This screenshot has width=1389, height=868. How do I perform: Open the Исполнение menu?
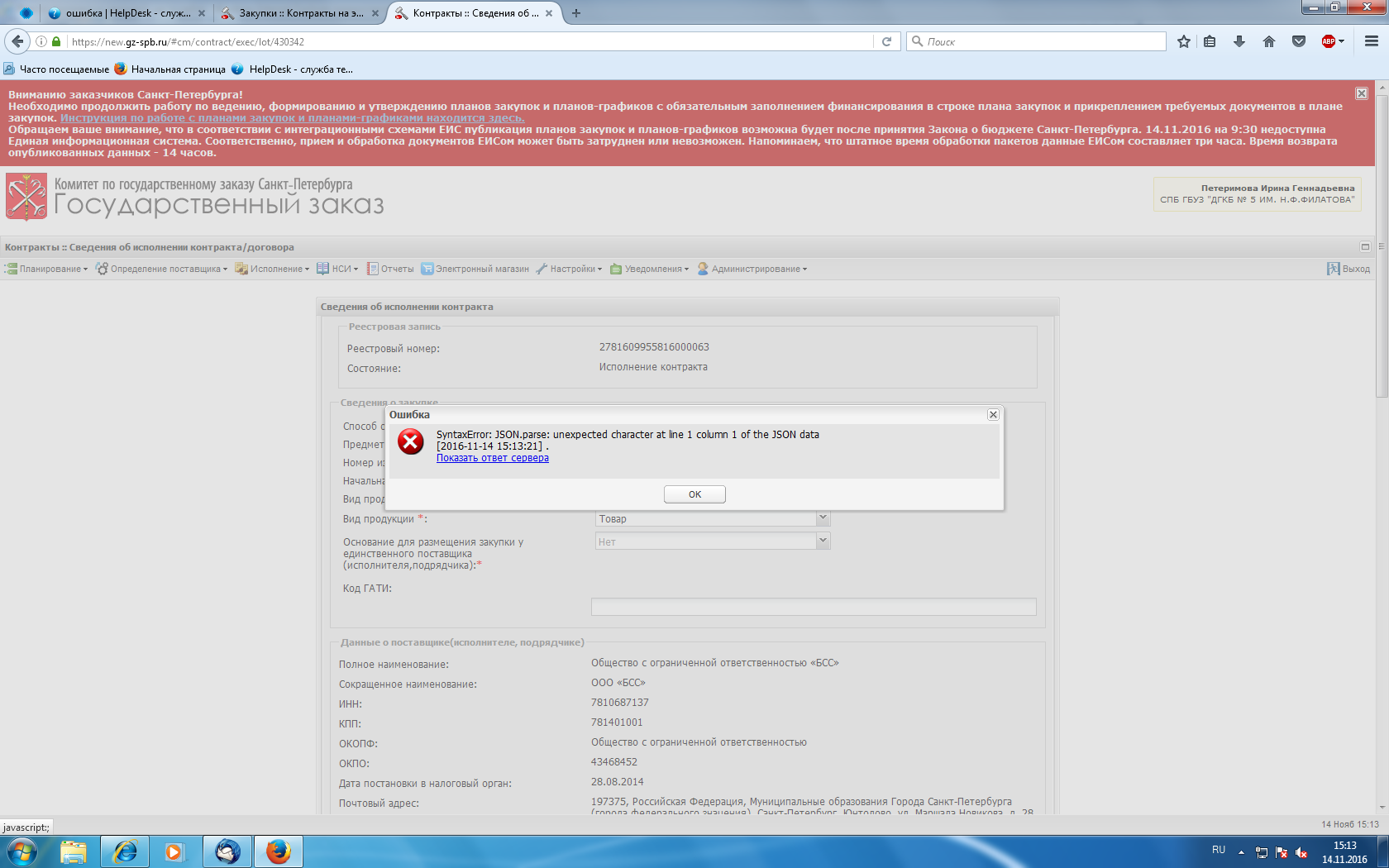[272, 269]
